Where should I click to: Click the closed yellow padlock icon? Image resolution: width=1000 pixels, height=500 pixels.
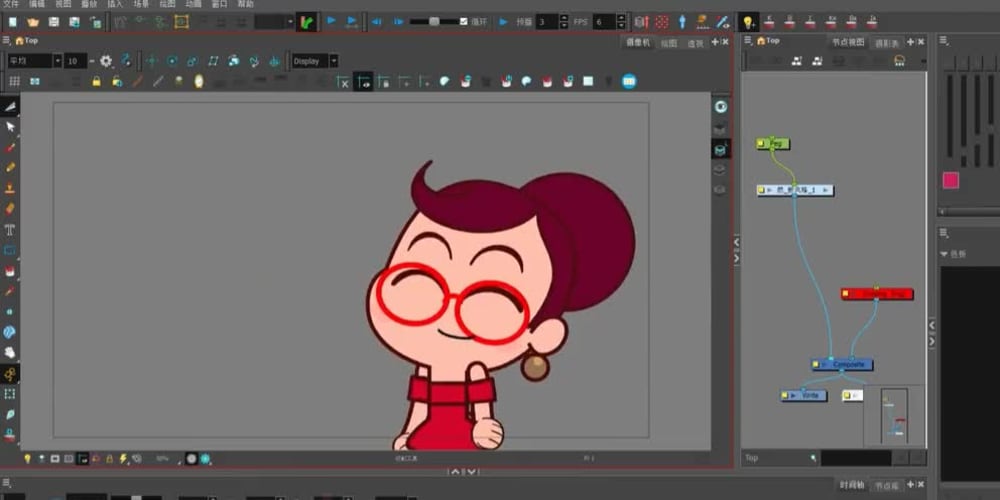click(x=96, y=82)
